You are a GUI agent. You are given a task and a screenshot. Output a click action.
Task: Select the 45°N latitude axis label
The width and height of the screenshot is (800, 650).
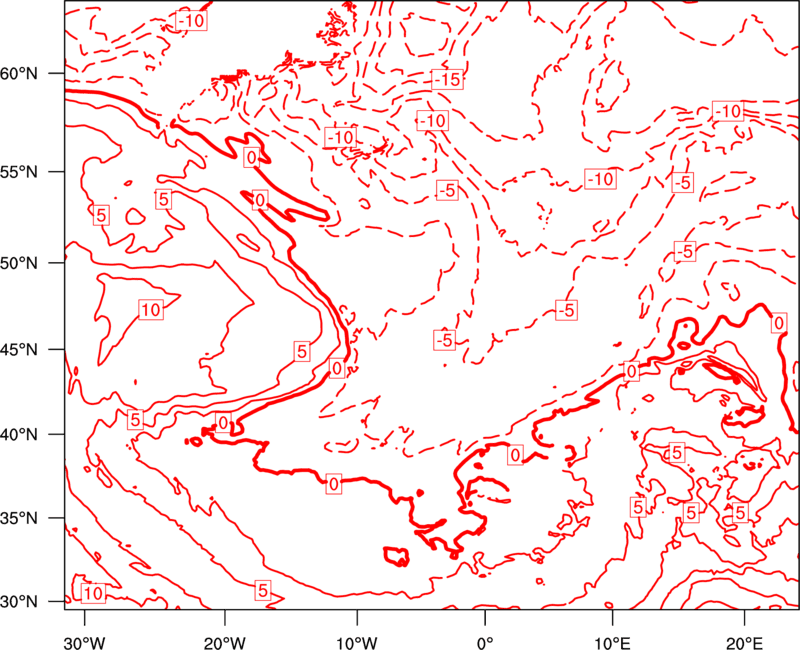click(19, 349)
